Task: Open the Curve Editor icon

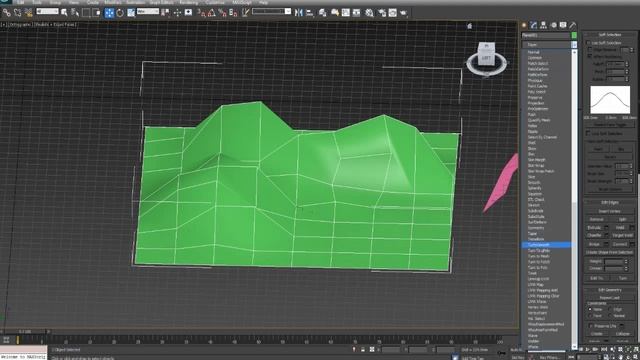Action: coord(346,13)
